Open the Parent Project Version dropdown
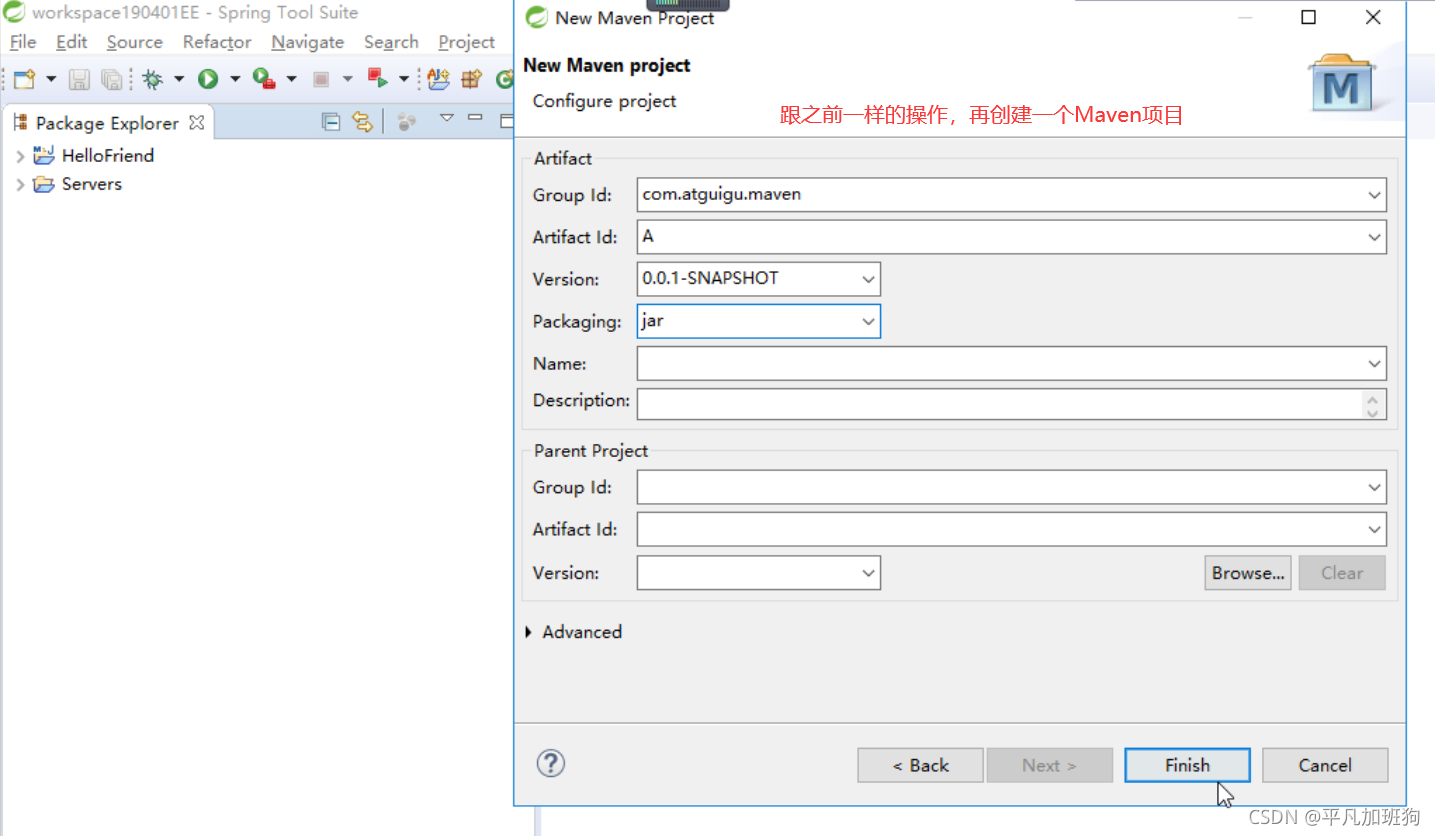Screen dimensions: 1435x836 point(868,573)
